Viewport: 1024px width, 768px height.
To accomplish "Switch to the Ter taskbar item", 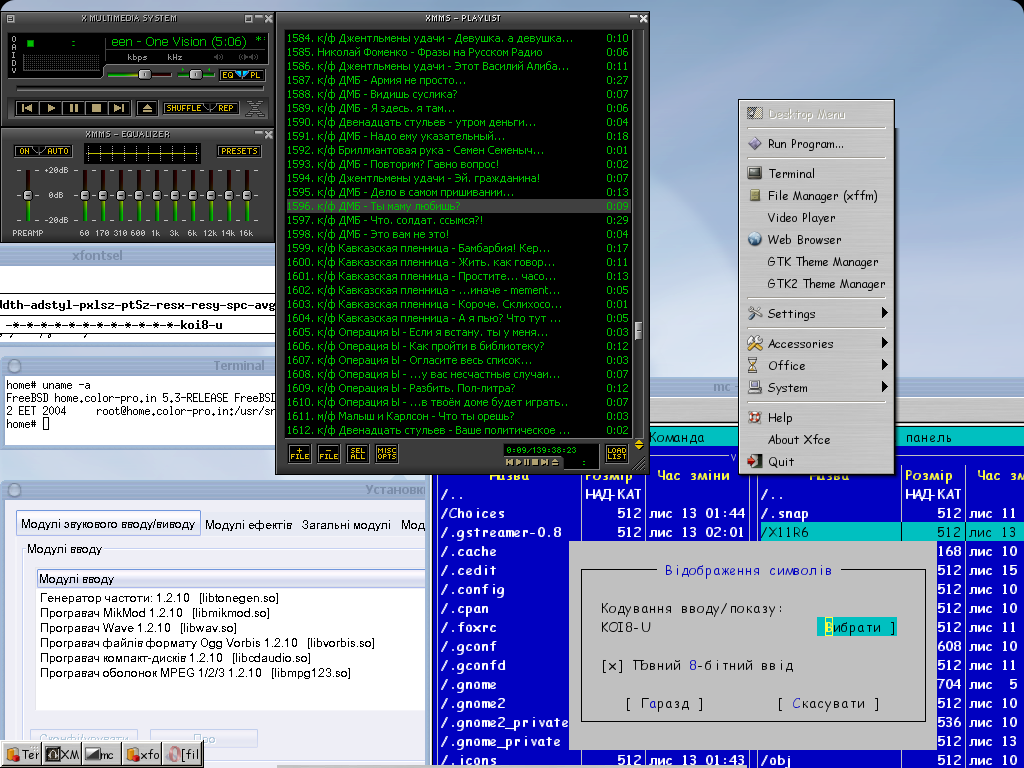I will coord(22,755).
